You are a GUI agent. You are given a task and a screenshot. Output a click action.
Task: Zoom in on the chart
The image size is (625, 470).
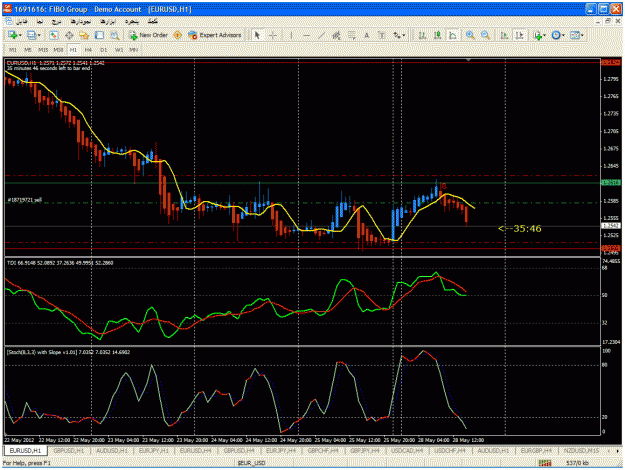(470, 35)
